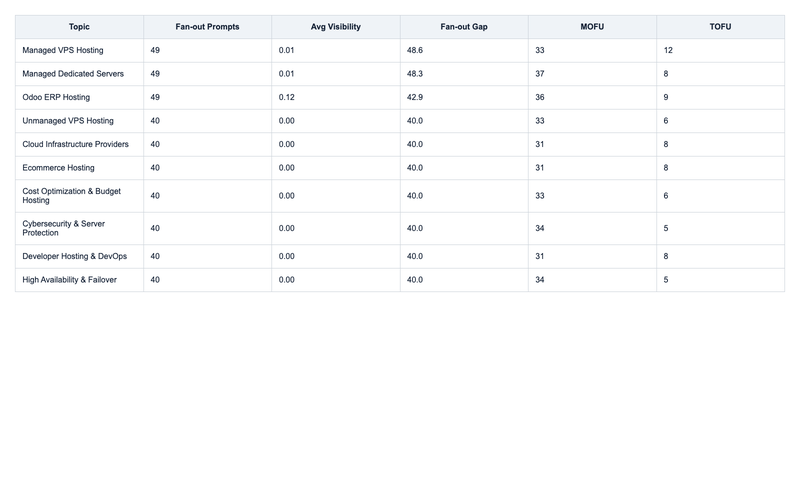Screen dimensions: 800x500
Task: Click Fan-out Prompts 40 in Unmanaged VPS Hosting row
Action: point(155,120)
